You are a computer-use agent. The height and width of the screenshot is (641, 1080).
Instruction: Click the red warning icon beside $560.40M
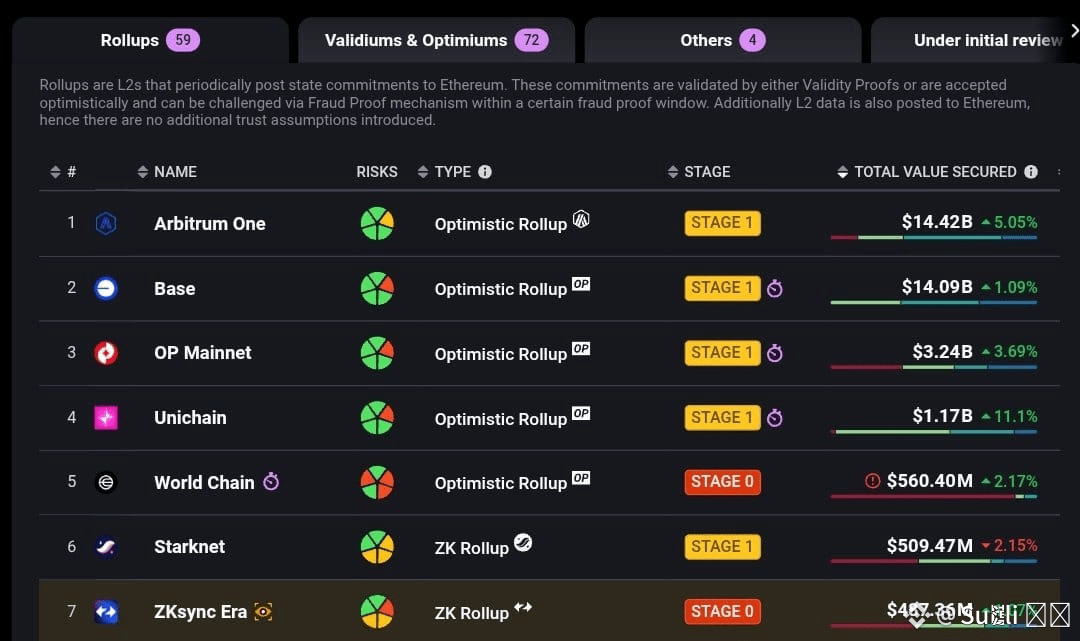tap(872, 481)
